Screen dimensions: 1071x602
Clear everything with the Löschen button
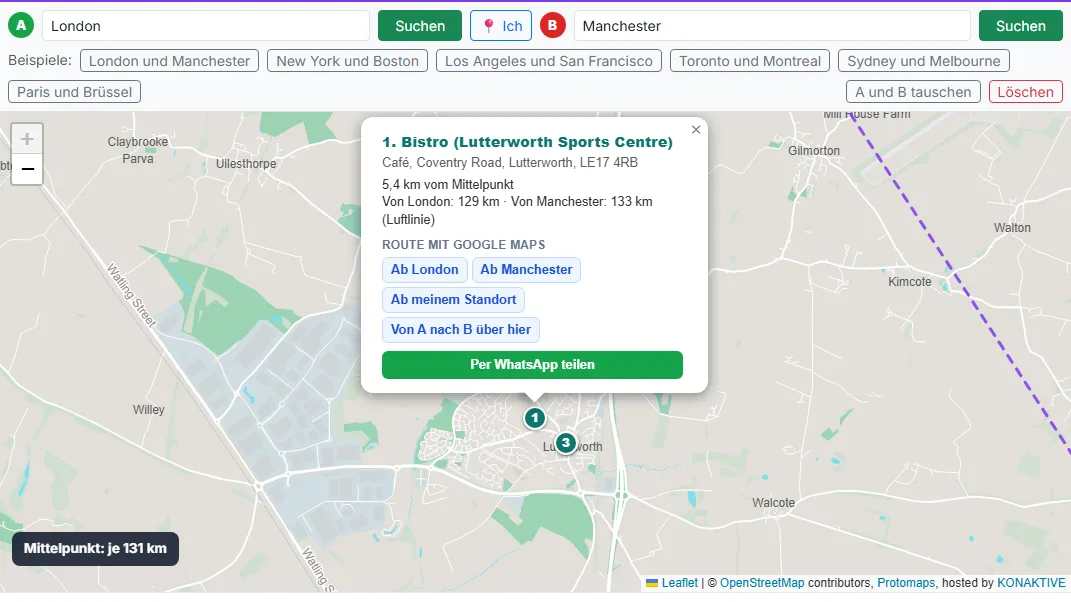pos(1025,92)
